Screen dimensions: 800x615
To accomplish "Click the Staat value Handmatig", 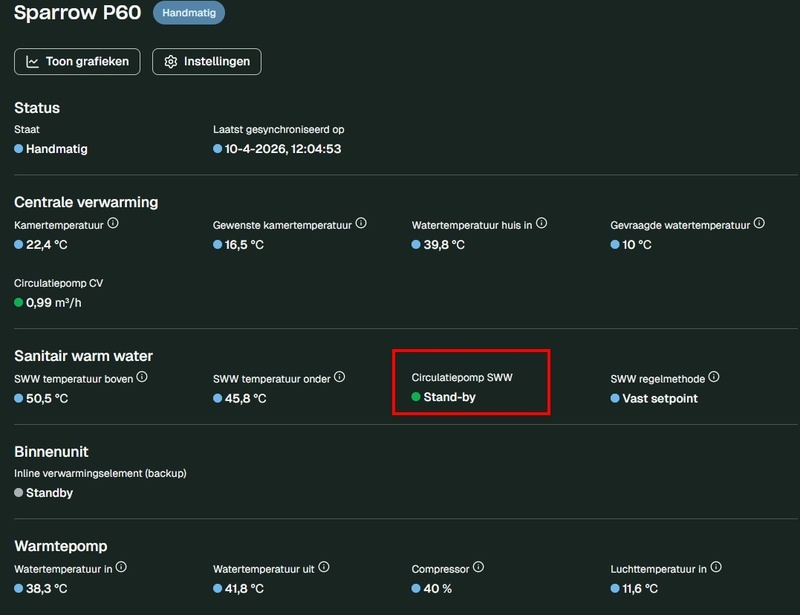I will [57, 149].
